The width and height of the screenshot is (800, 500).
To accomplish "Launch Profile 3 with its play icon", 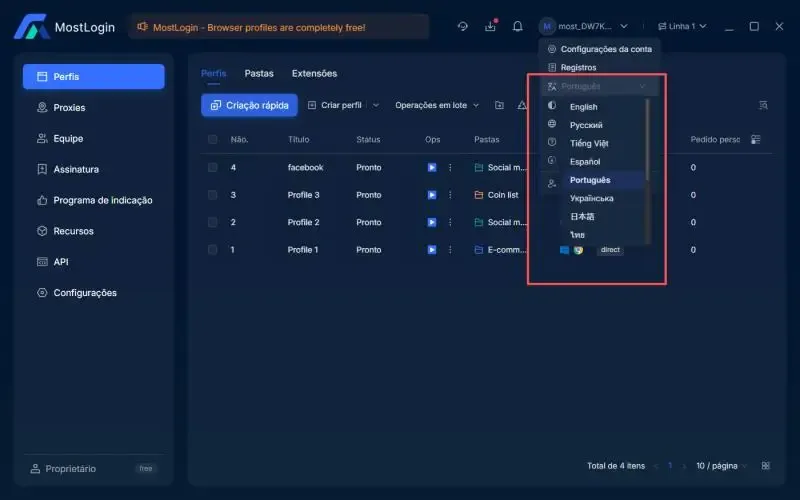I will click(432, 195).
